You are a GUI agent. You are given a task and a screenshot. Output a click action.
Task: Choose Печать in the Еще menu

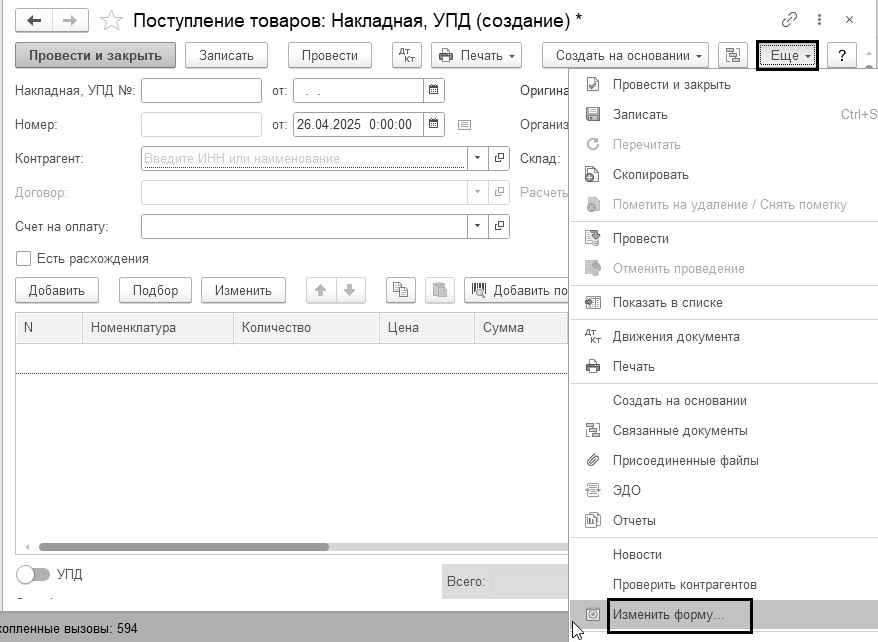tap(723, 367)
